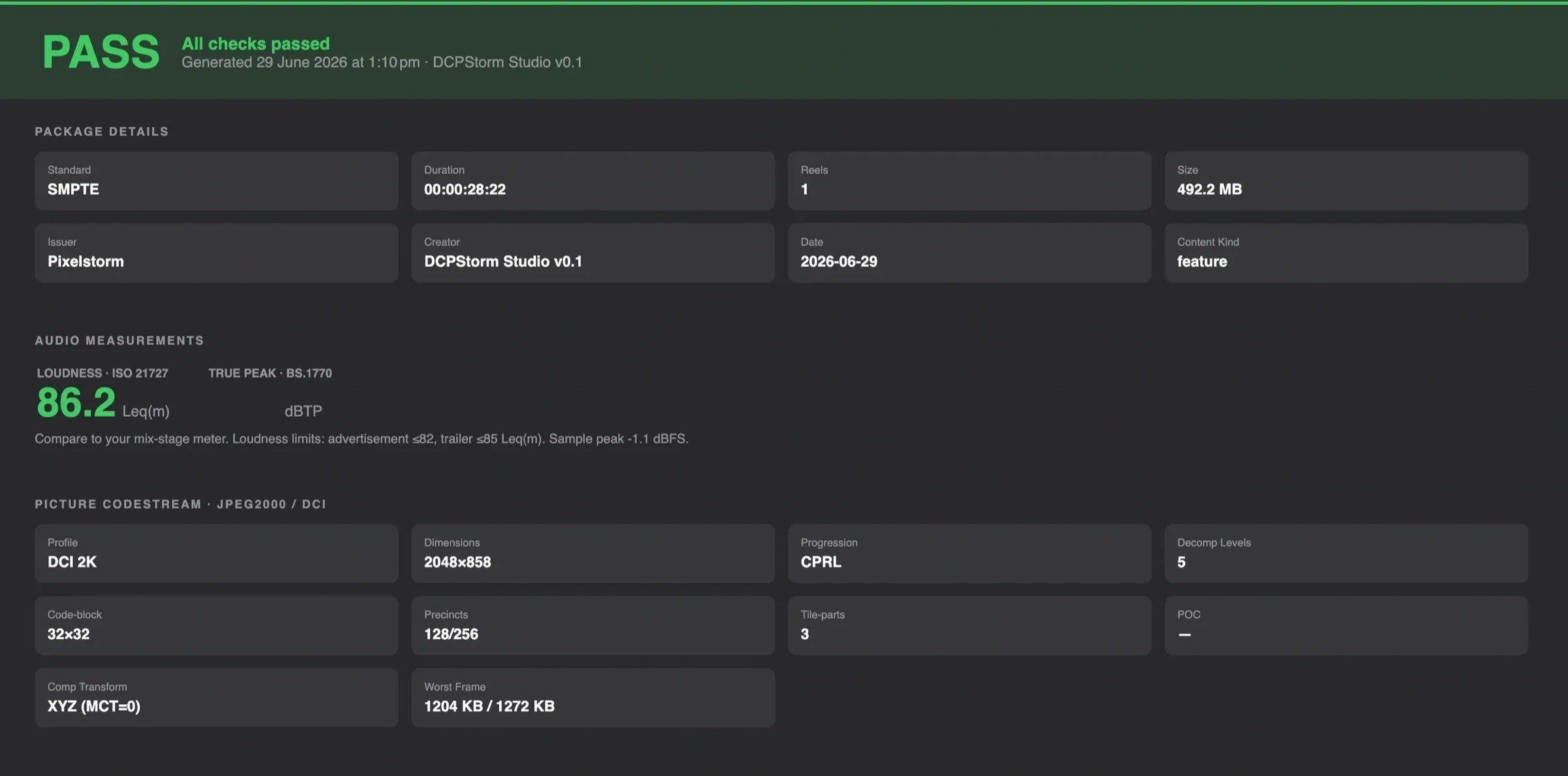Click the Date 2026-06-29 card
Viewport: 1568px width, 776px height.
(x=970, y=253)
